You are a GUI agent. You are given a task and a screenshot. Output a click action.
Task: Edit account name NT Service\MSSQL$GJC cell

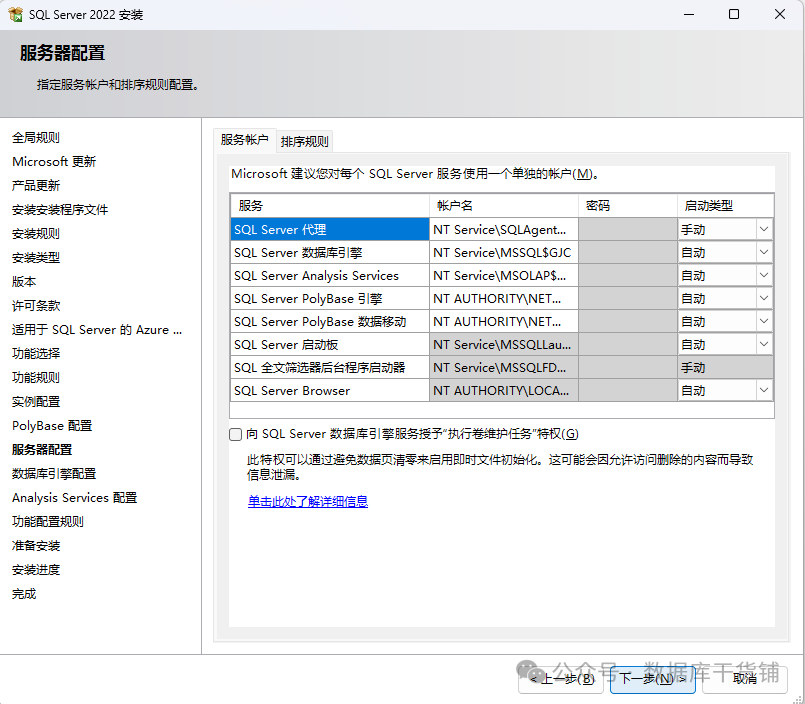[x=504, y=253]
